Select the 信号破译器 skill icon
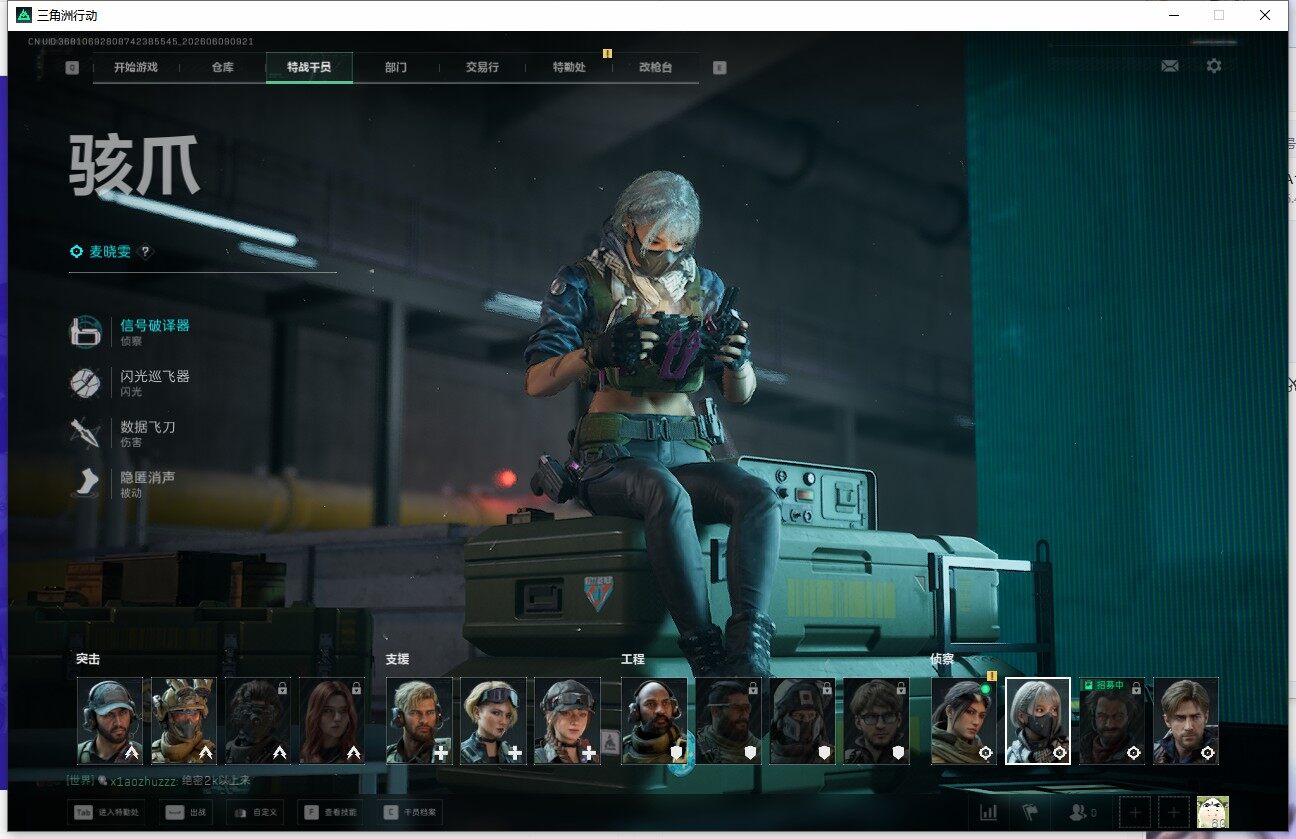This screenshot has height=839, width=1296. [85, 332]
